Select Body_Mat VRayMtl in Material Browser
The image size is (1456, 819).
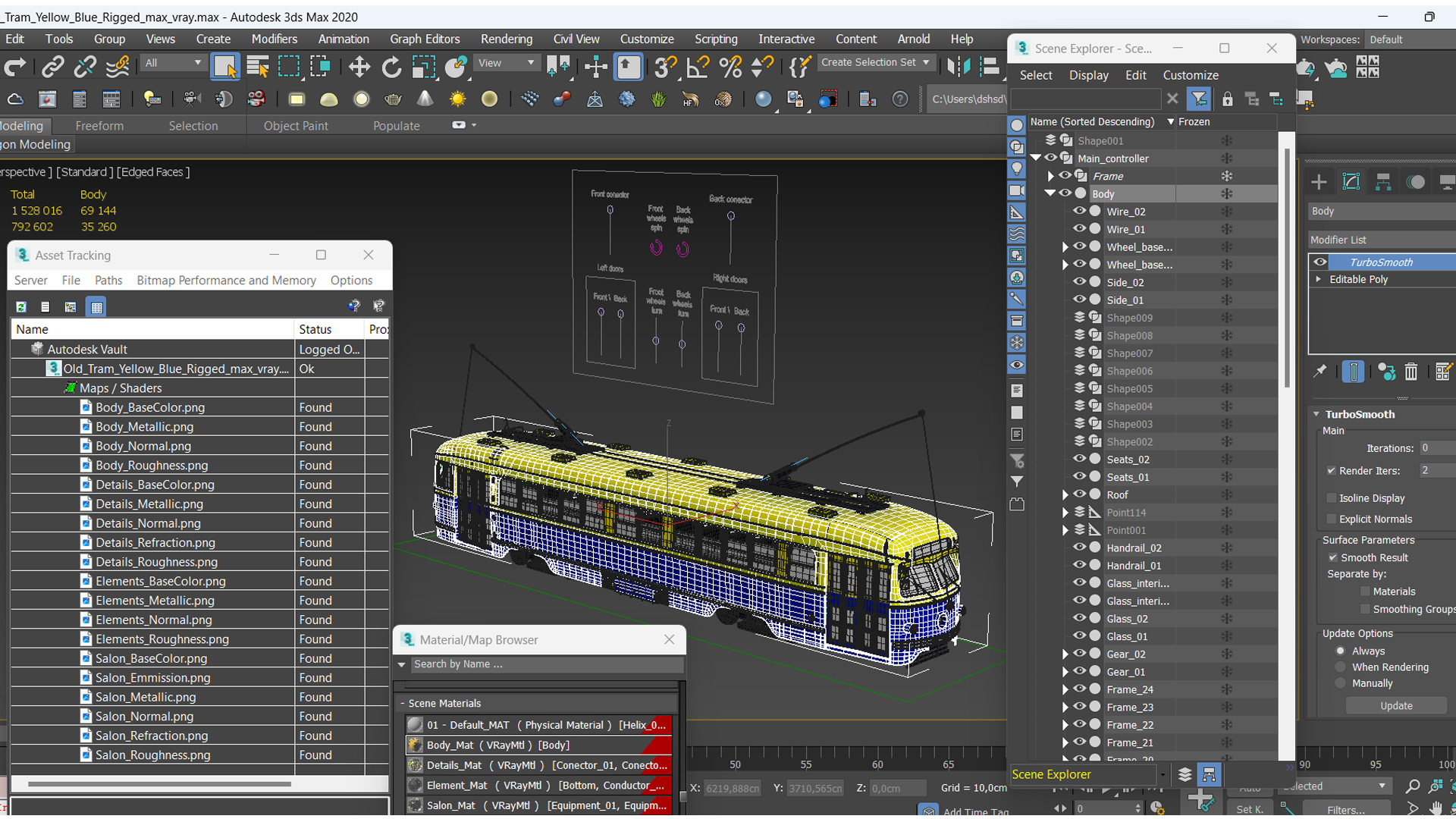(538, 745)
